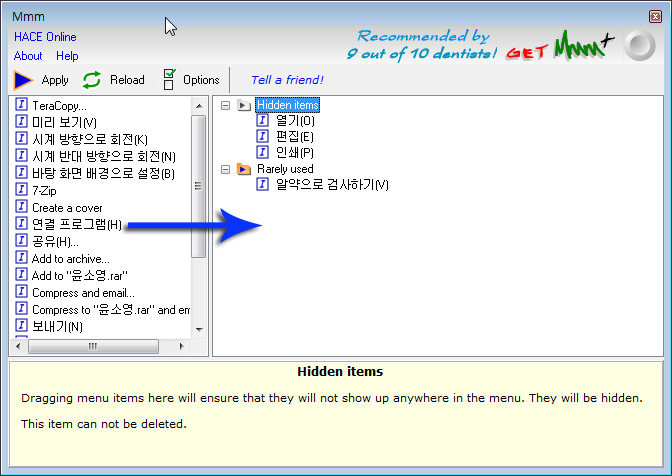Click the icon beside 시계 반대 방향으로 회전(N)
Screen dimensions: 672x476
point(21,156)
